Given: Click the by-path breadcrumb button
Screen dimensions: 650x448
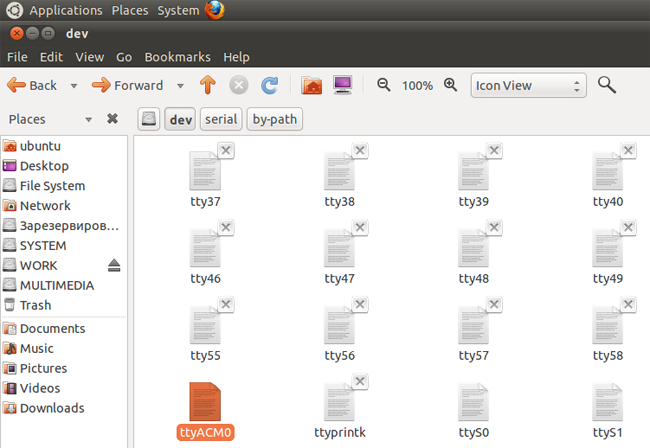Looking at the screenshot, I should [x=274, y=119].
